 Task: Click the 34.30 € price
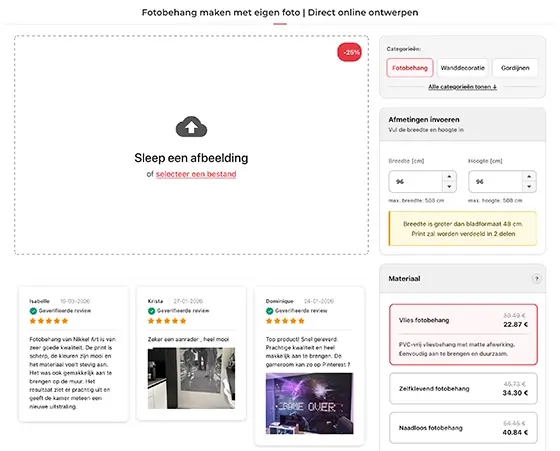515,393
